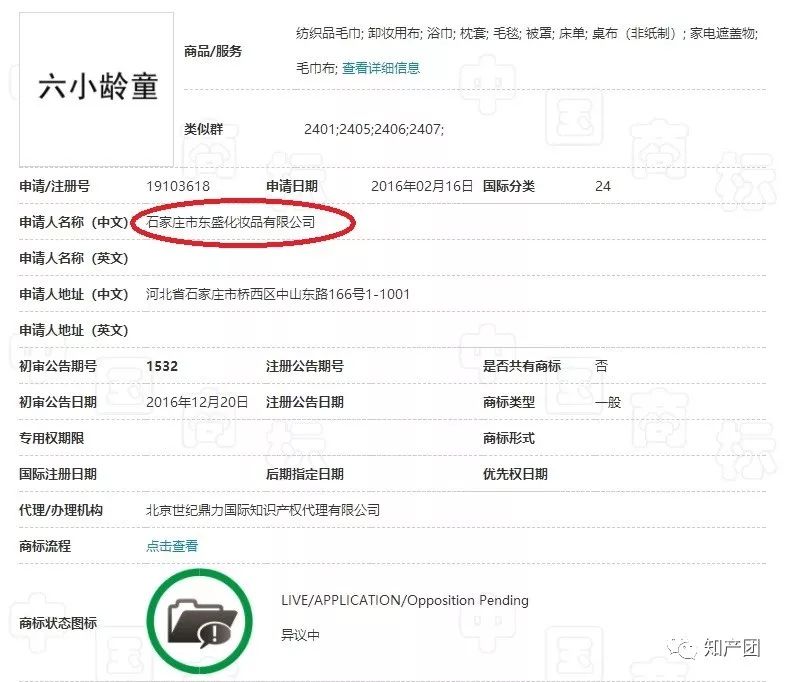
Task: Click the 申请人名称（中文） label
Action: (74, 222)
